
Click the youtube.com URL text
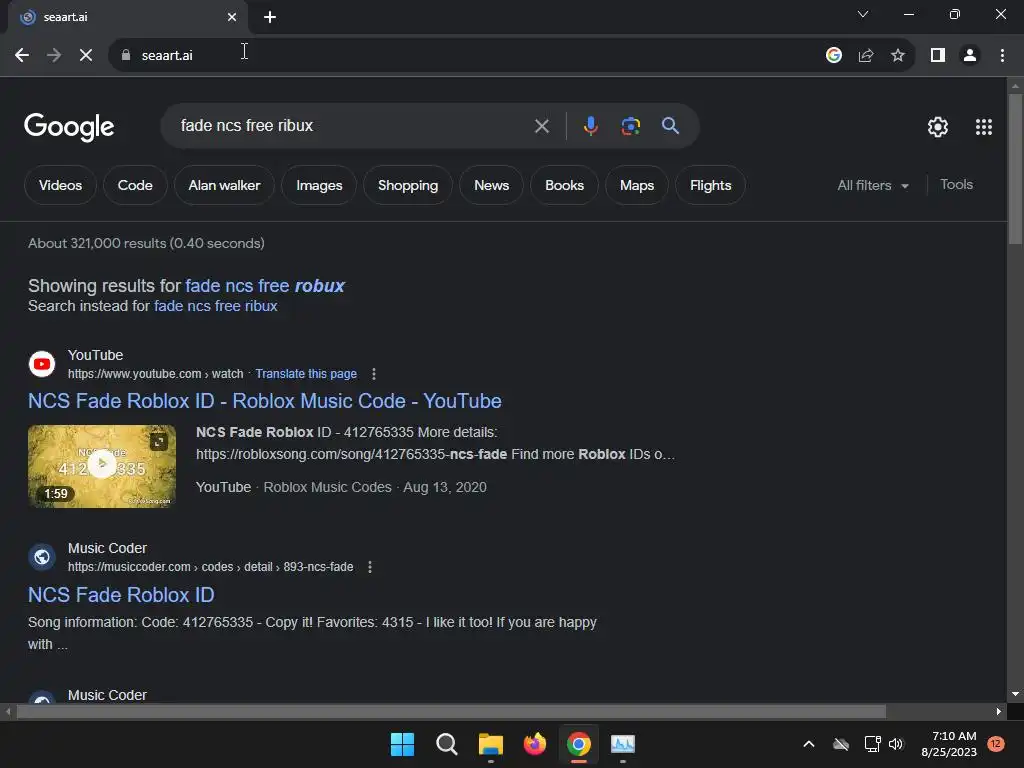[155, 374]
